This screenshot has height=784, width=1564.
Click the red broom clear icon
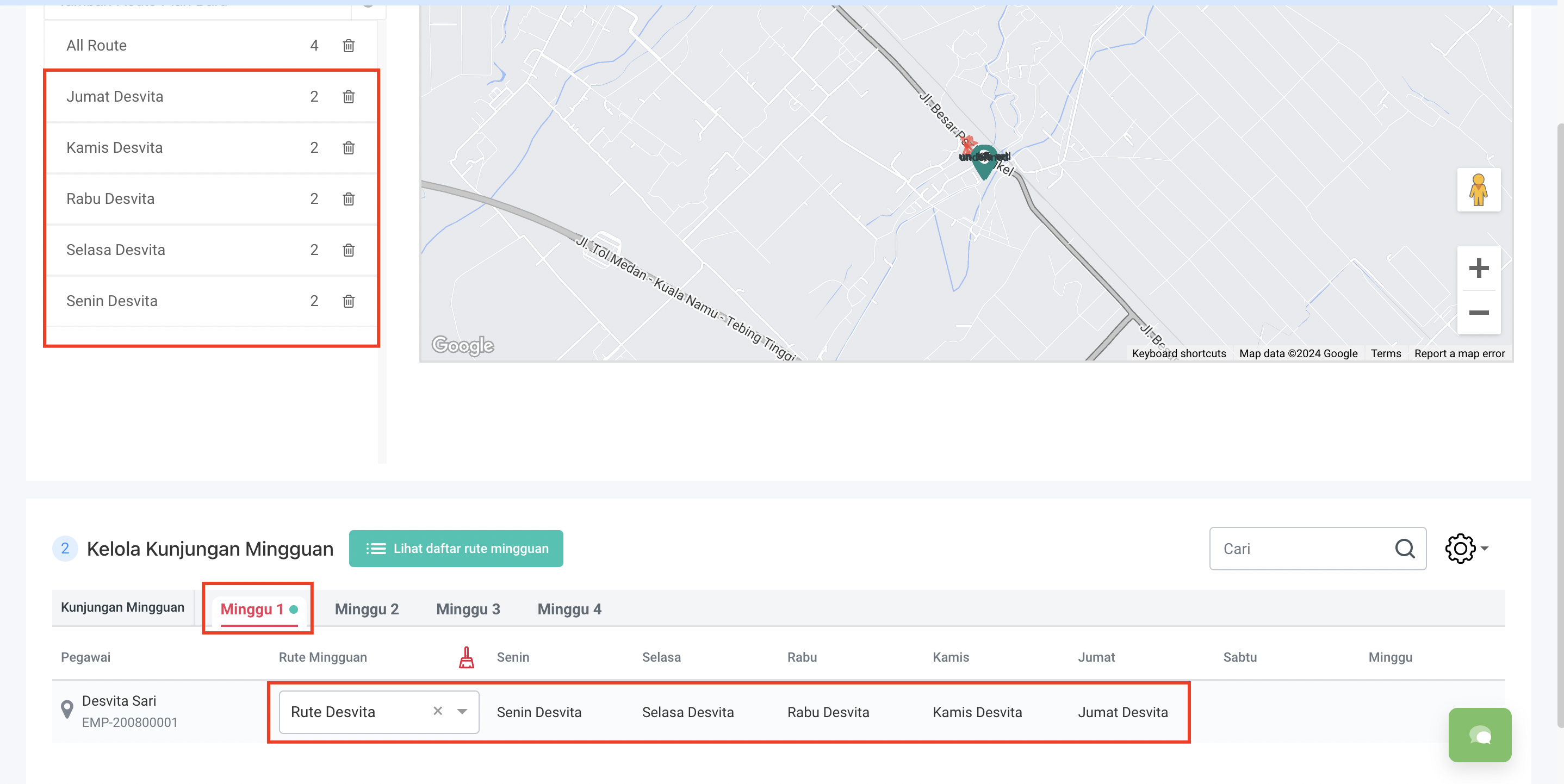click(x=466, y=657)
